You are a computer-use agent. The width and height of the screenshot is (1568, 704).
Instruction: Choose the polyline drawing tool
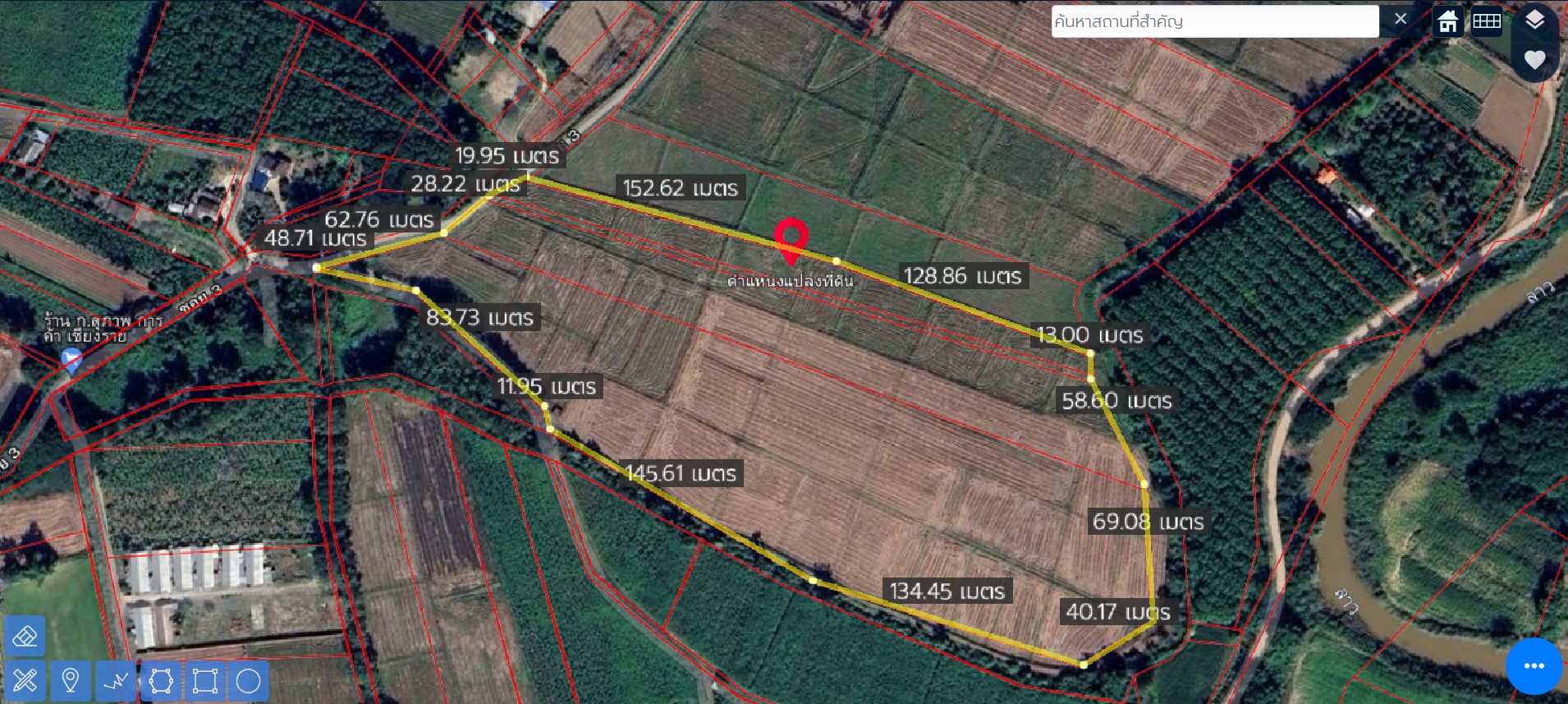click(115, 680)
